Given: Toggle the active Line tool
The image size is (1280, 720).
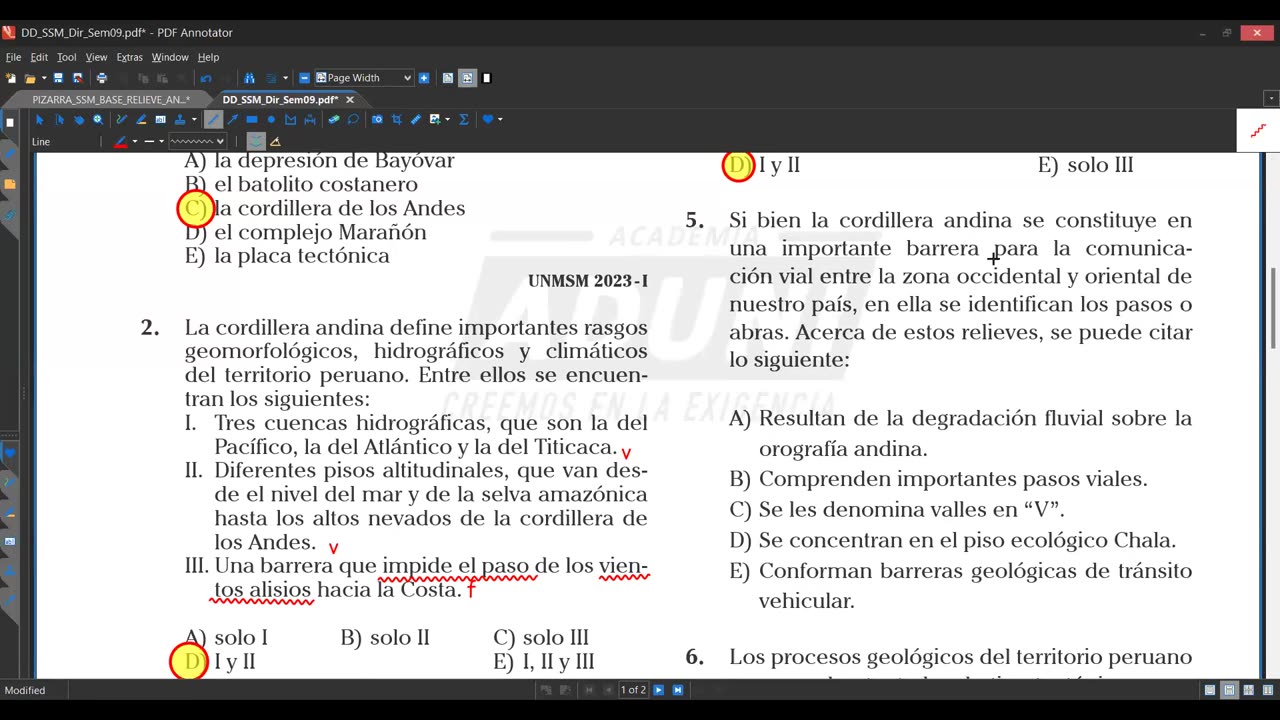Looking at the screenshot, I should pyautogui.click(x=213, y=120).
